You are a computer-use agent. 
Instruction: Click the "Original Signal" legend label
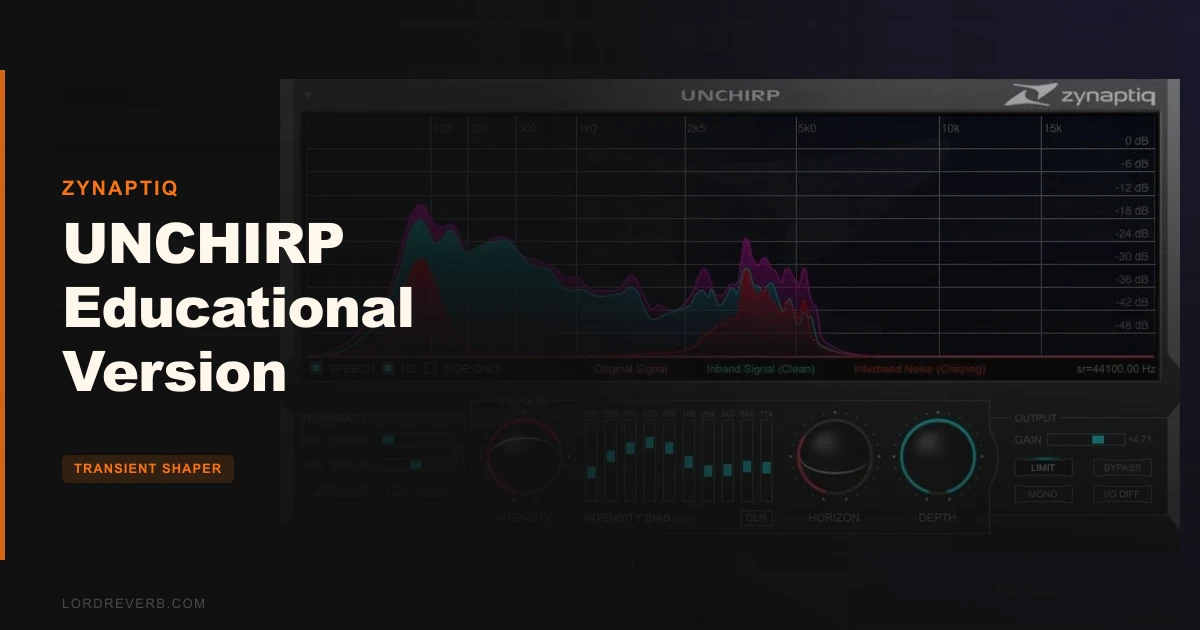[x=631, y=369]
